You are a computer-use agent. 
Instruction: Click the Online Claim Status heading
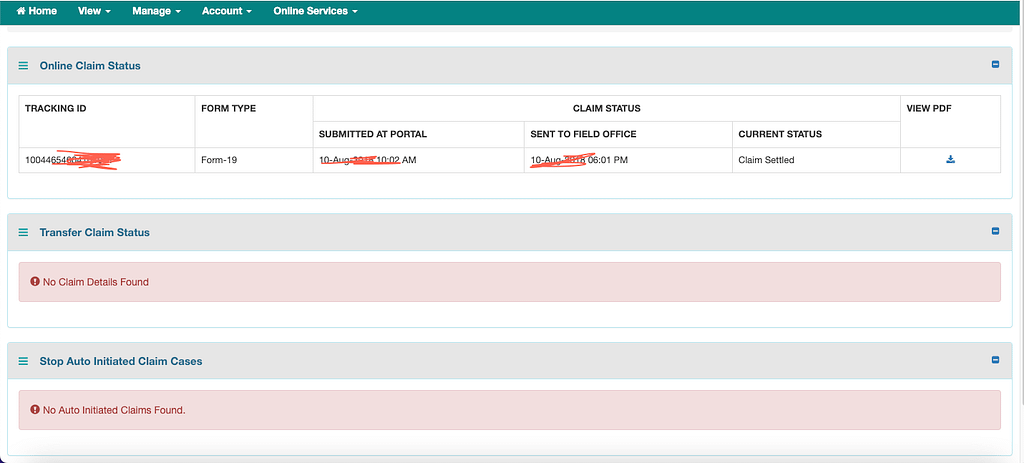pyautogui.click(x=90, y=66)
